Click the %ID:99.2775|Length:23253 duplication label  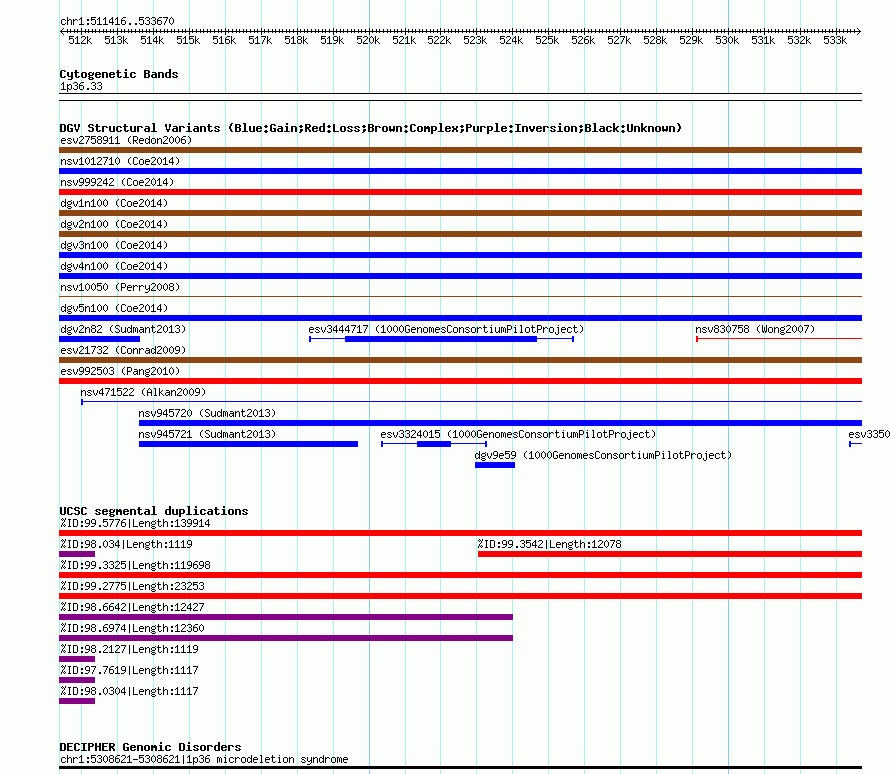(x=132, y=586)
